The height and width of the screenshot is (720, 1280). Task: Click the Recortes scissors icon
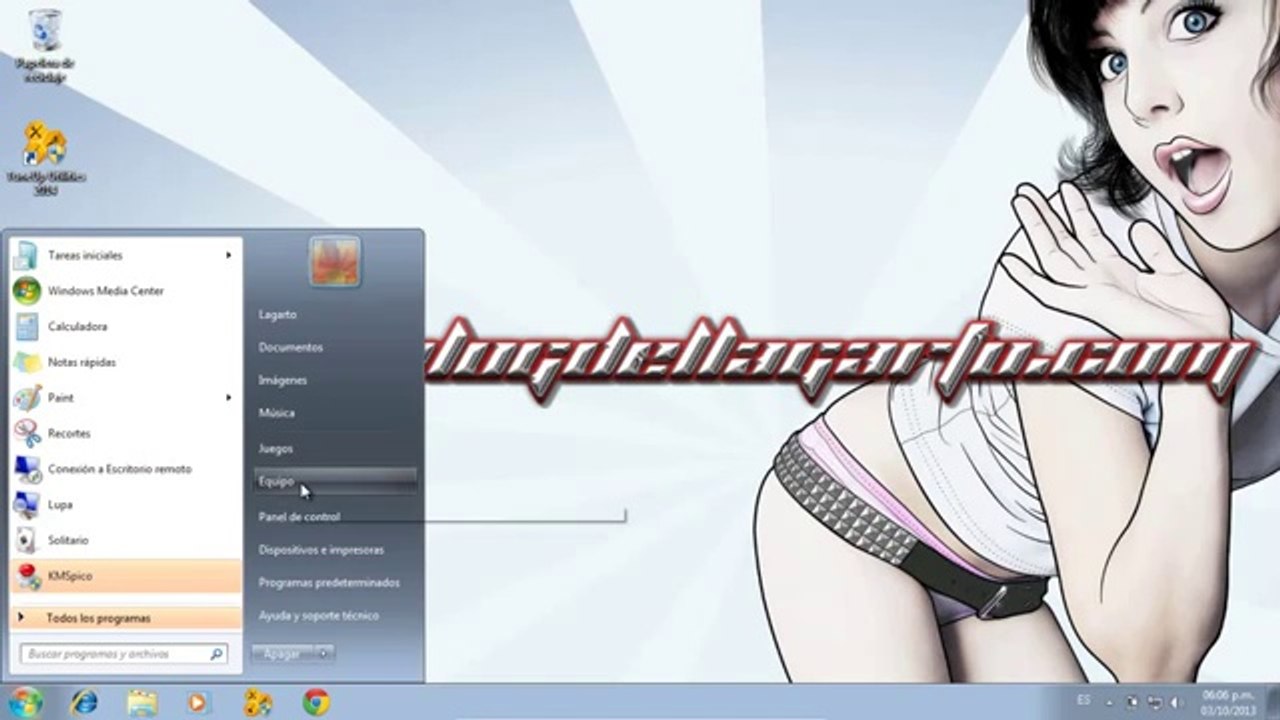pos(26,433)
